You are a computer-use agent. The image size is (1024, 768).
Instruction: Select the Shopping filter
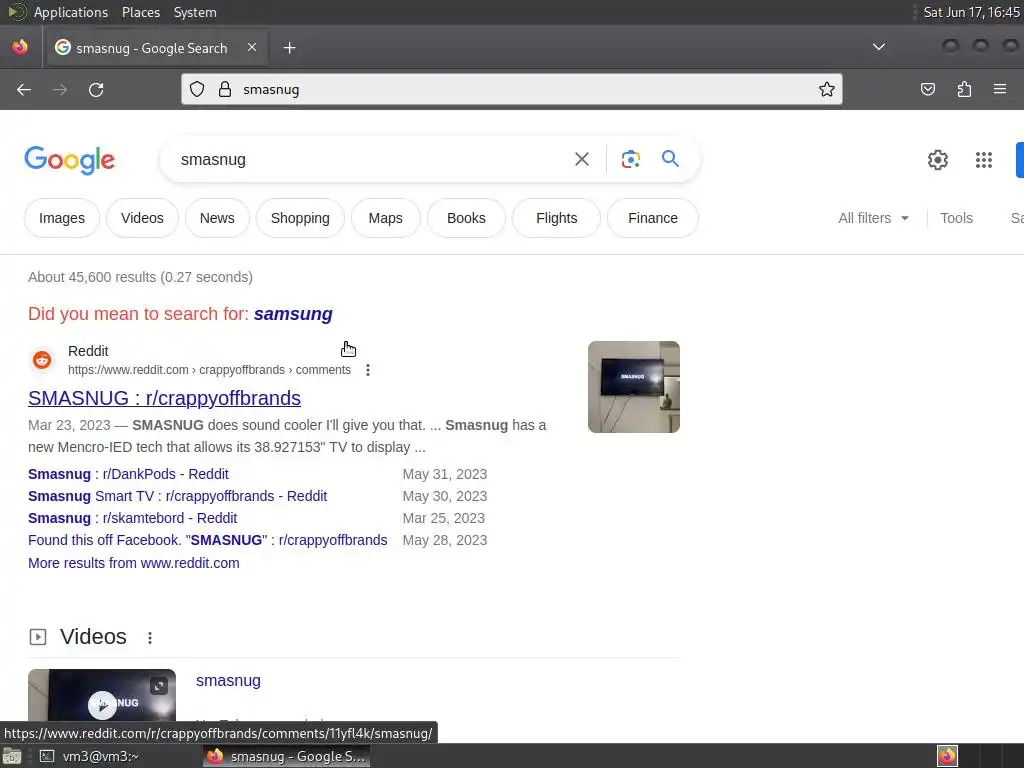click(300, 218)
